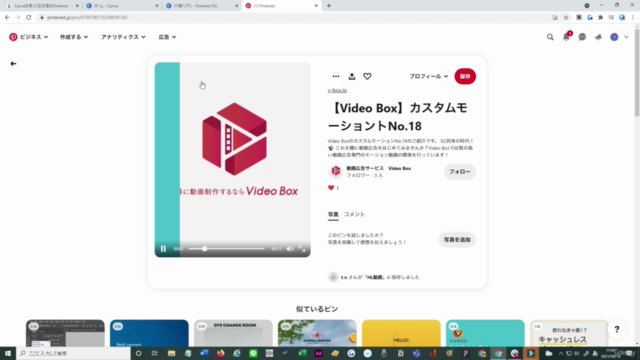Switch to the 写真 tab

(333, 215)
